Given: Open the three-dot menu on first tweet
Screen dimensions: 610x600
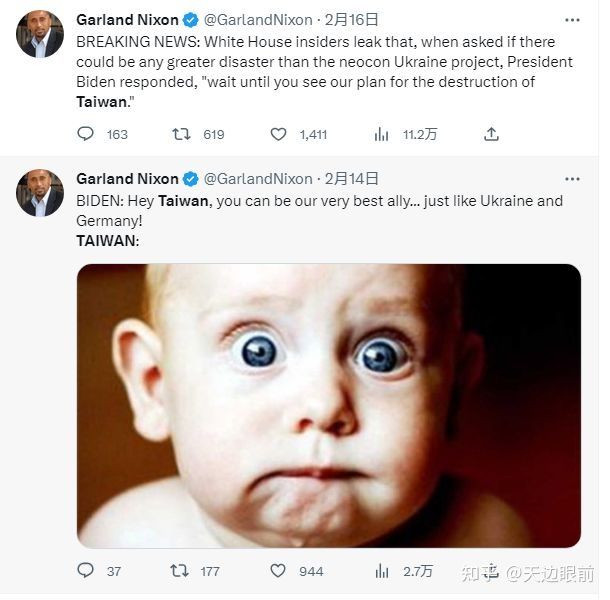Looking at the screenshot, I should coord(571,20).
